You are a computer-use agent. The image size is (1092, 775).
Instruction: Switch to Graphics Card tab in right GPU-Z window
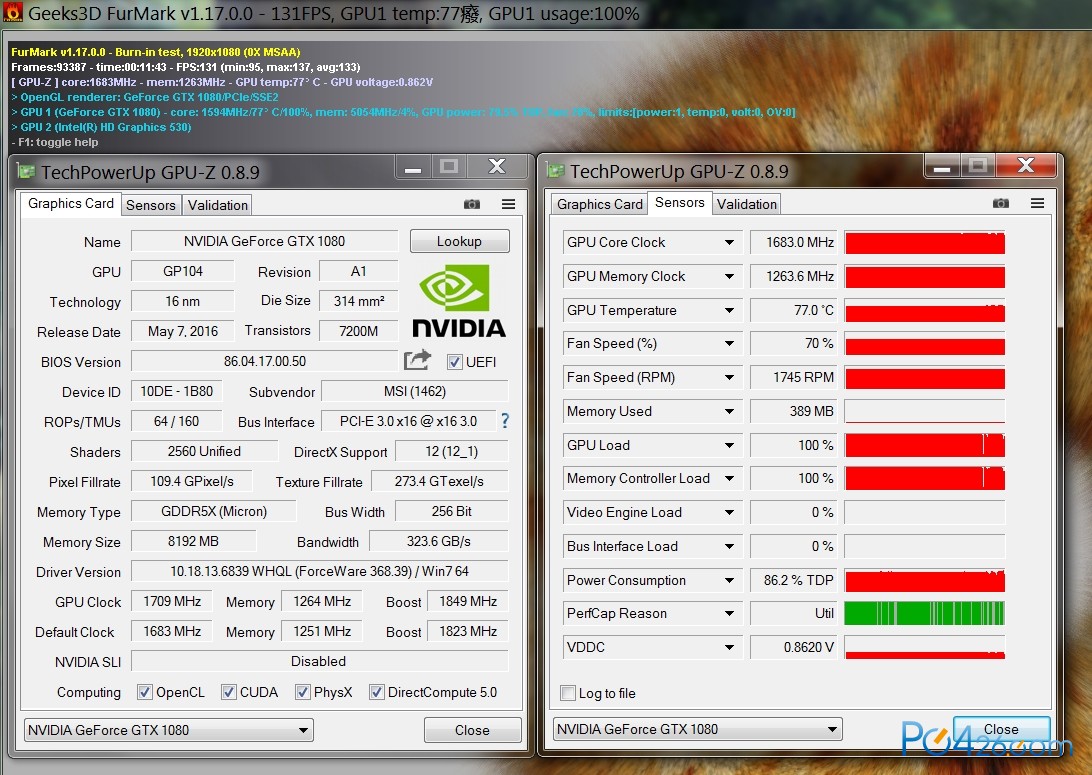(x=600, y=205)
